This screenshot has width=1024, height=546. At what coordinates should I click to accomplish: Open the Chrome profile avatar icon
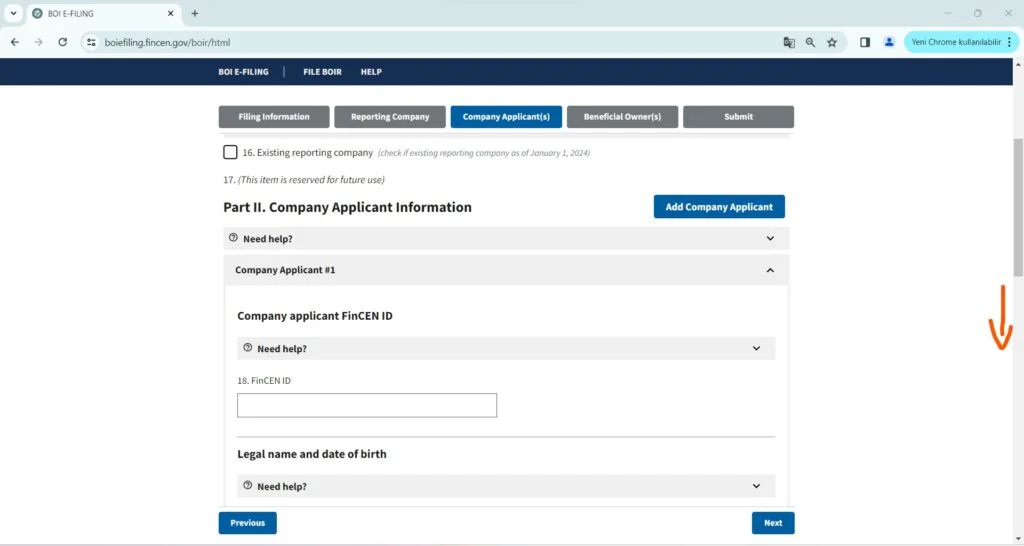point(889,42)
